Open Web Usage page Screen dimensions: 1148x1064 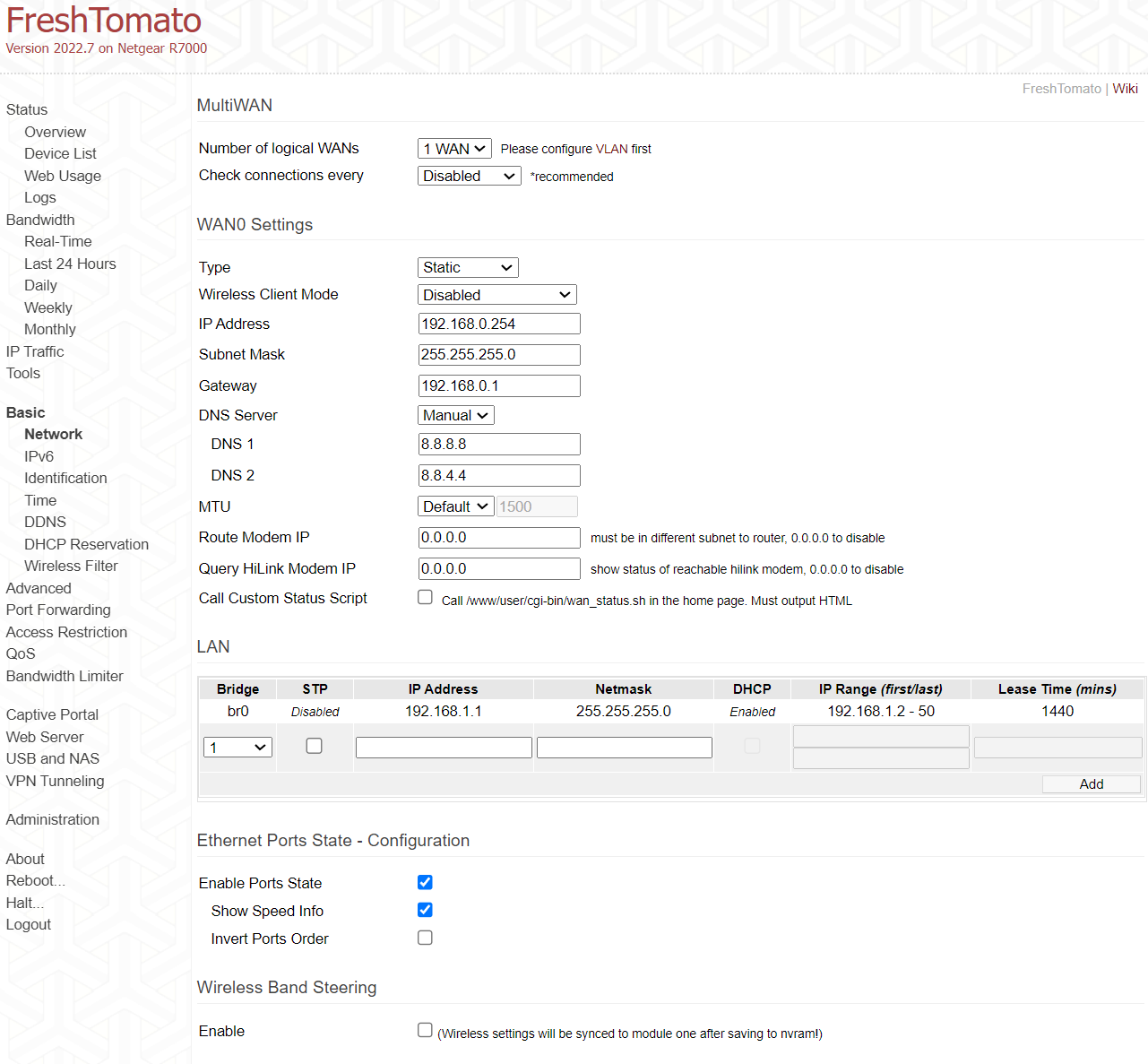pos(63,176)
